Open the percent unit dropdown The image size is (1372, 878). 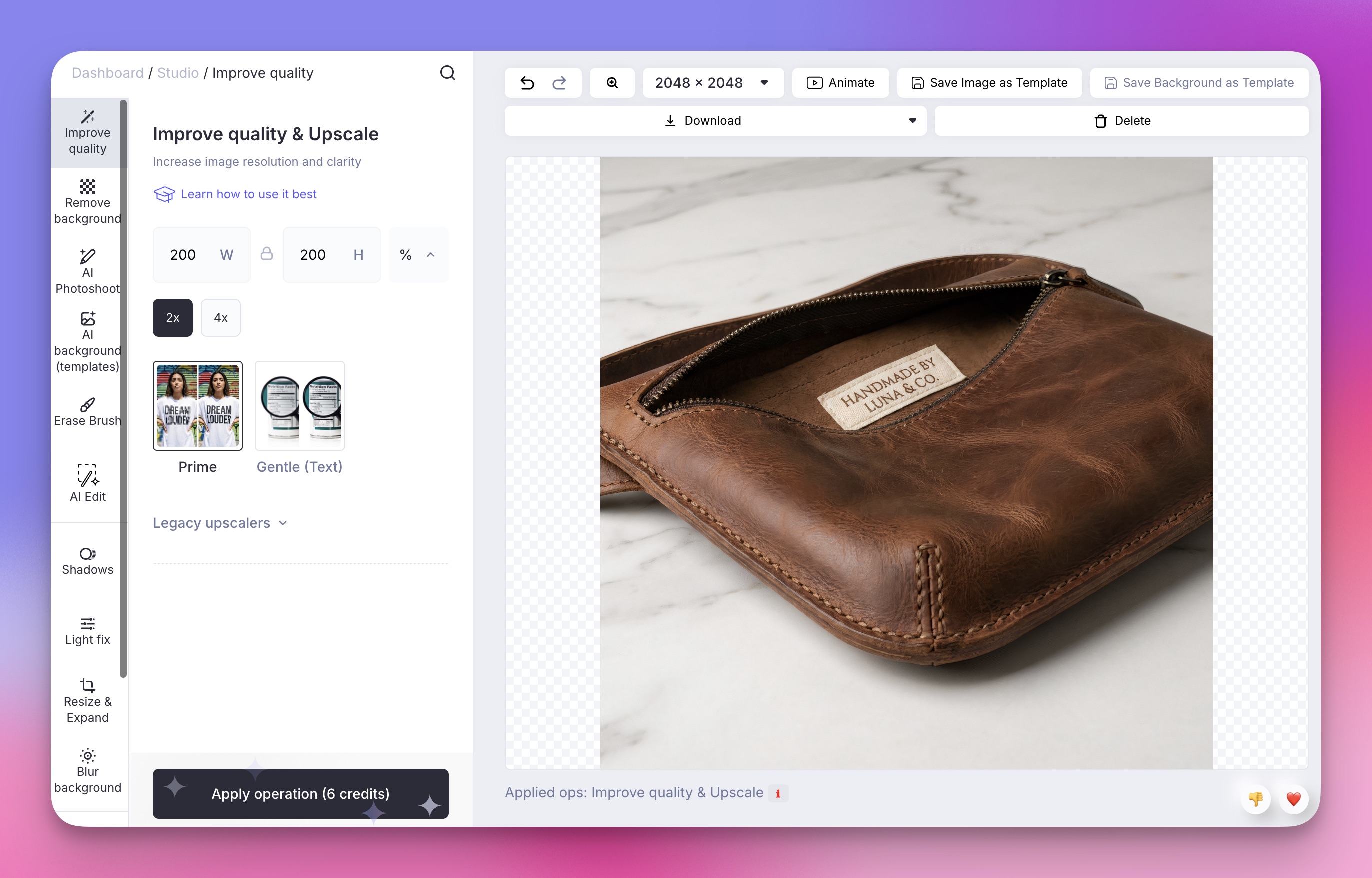[x=418, y=255]
